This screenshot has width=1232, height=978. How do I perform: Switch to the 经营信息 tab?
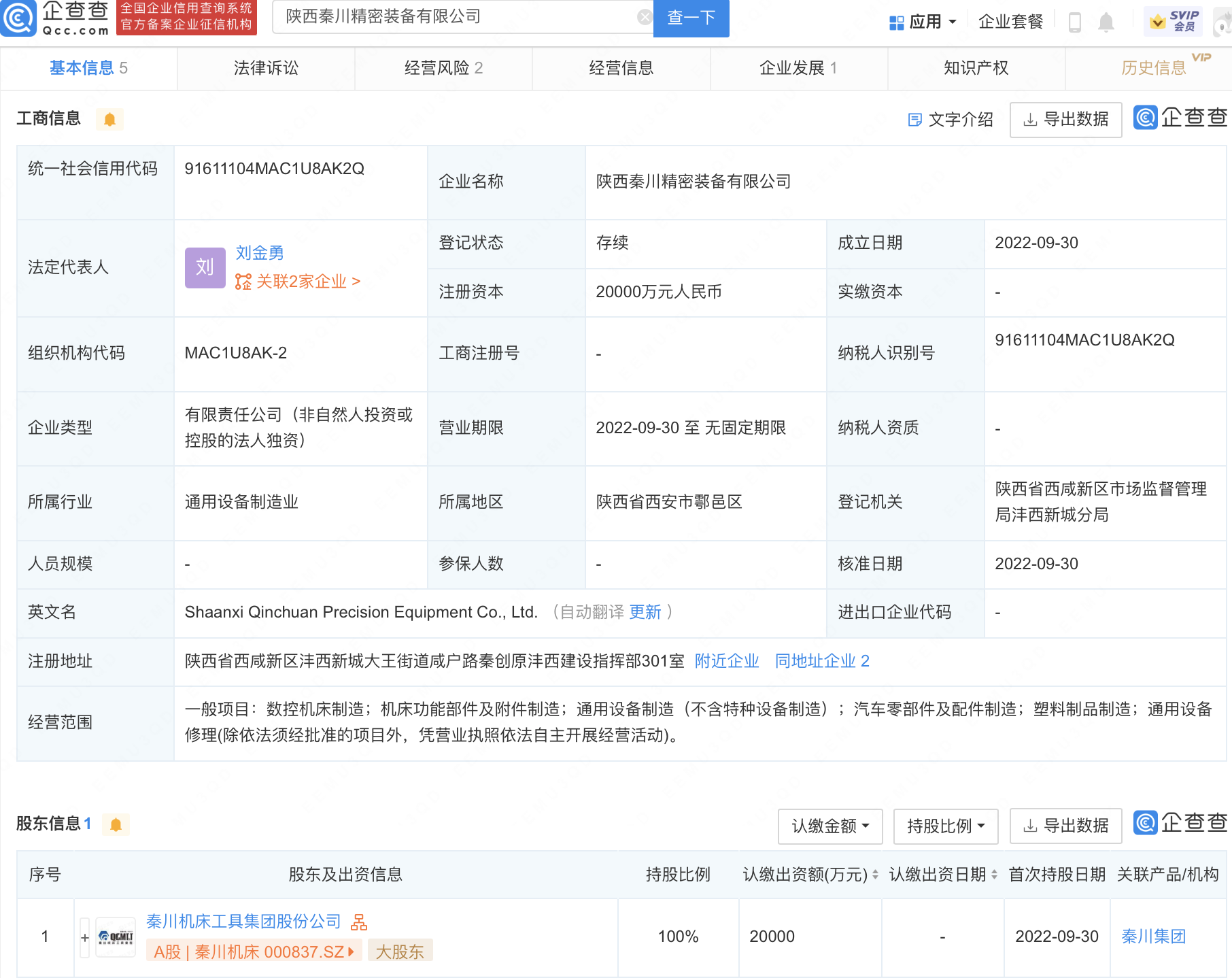point(621,68)
